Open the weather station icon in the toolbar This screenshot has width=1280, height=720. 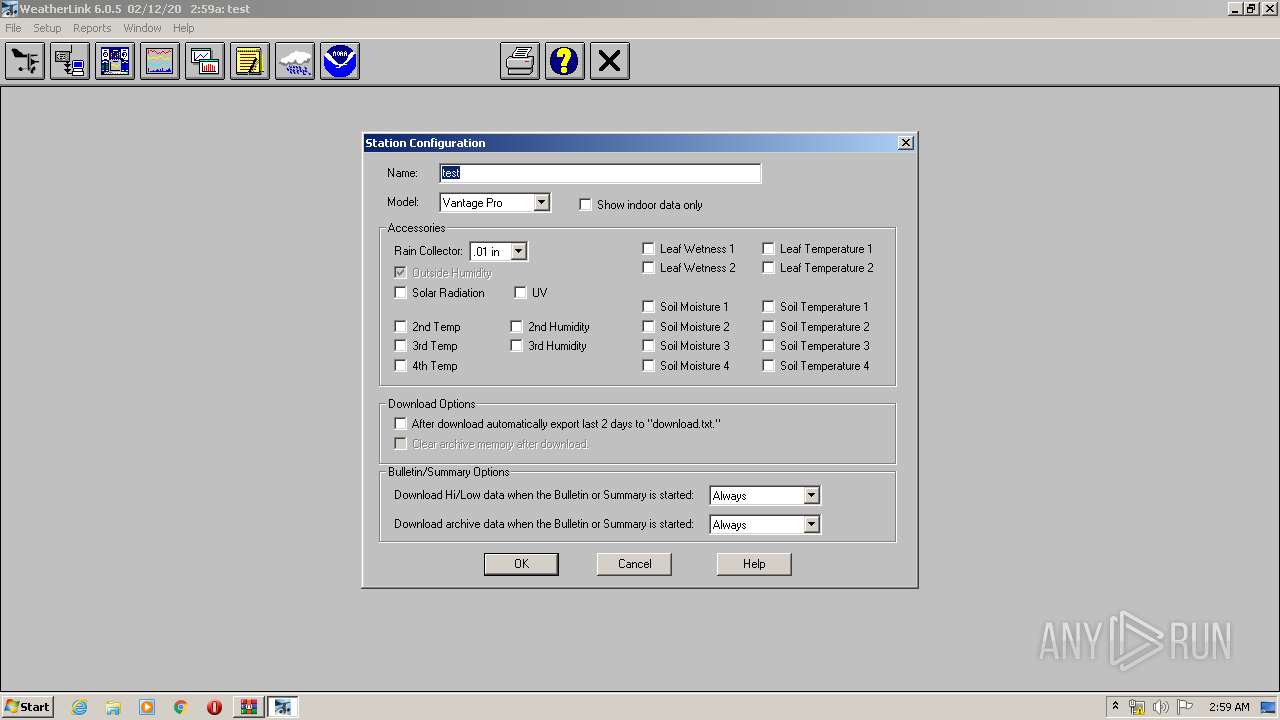[x=25, y=61]
